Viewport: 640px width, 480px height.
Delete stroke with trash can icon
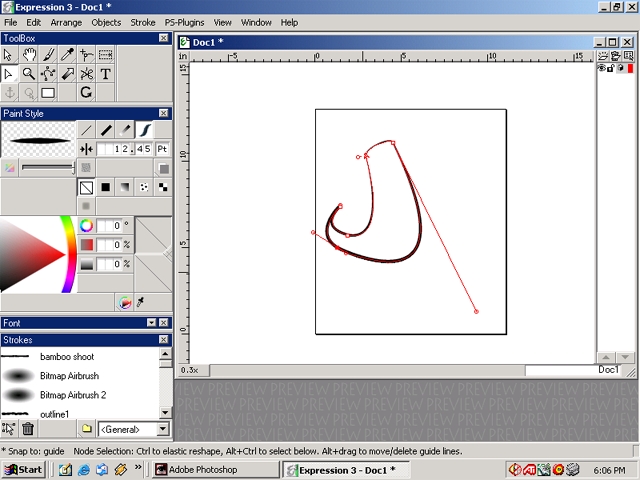coord(28,429)
